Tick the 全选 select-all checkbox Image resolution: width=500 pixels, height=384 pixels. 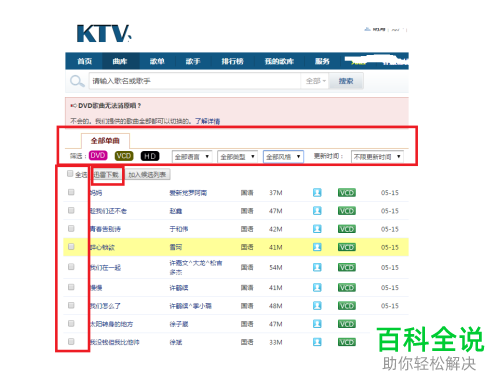coord(70,174)
